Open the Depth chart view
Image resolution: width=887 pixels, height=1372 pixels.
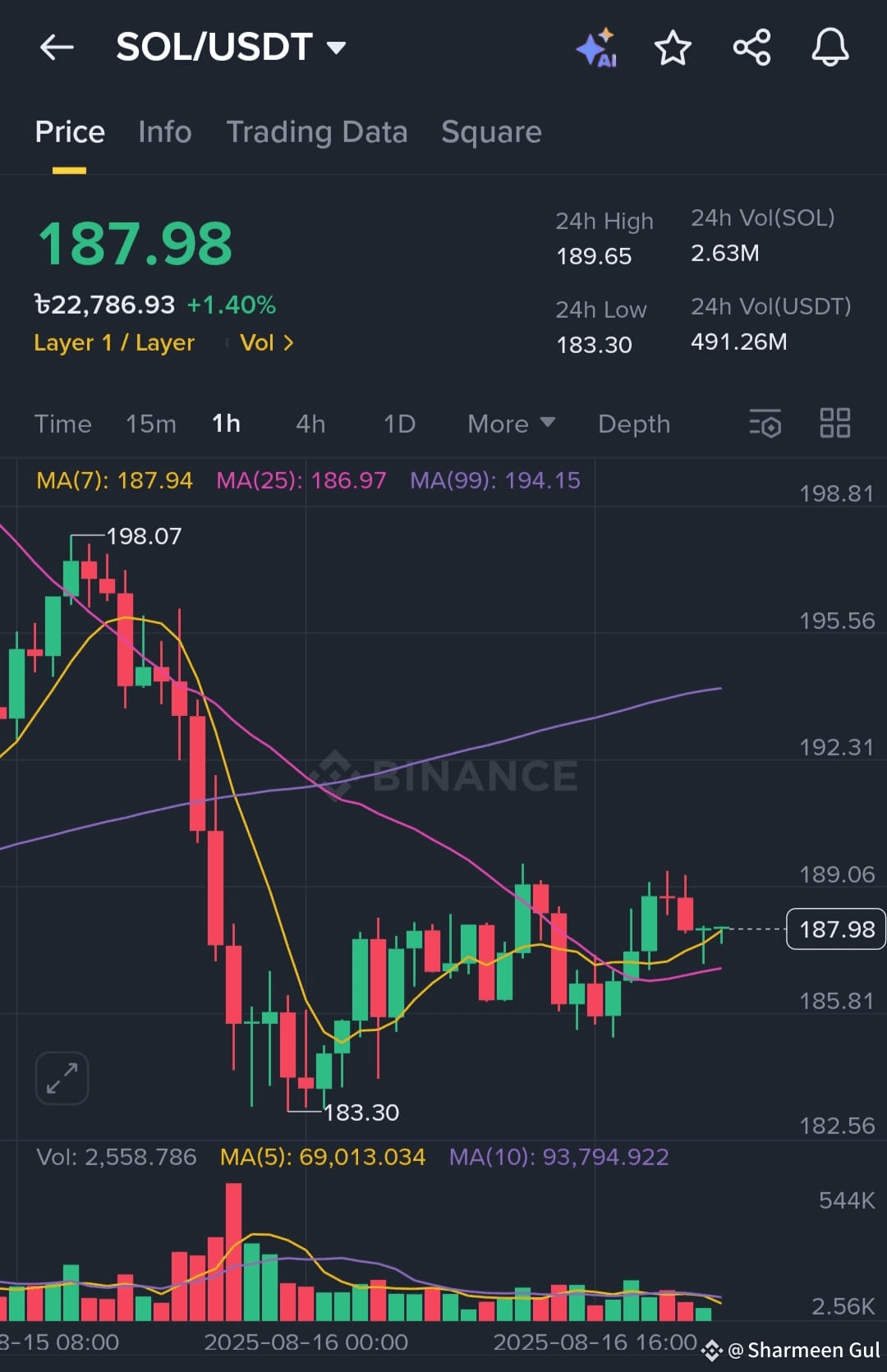[x=634, y=424]
